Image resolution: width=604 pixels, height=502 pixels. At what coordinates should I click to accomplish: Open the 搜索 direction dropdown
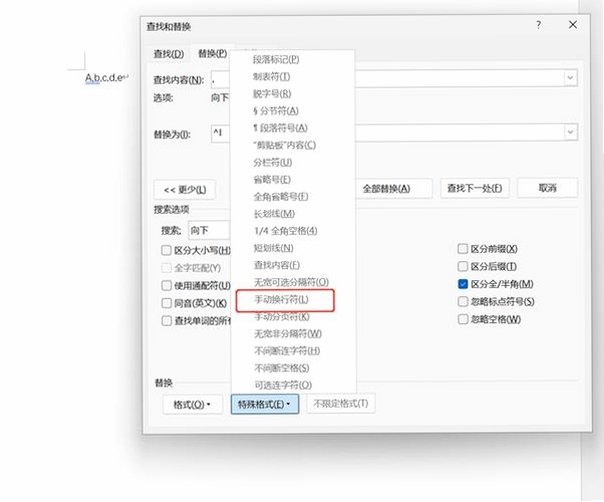(210, 230)
